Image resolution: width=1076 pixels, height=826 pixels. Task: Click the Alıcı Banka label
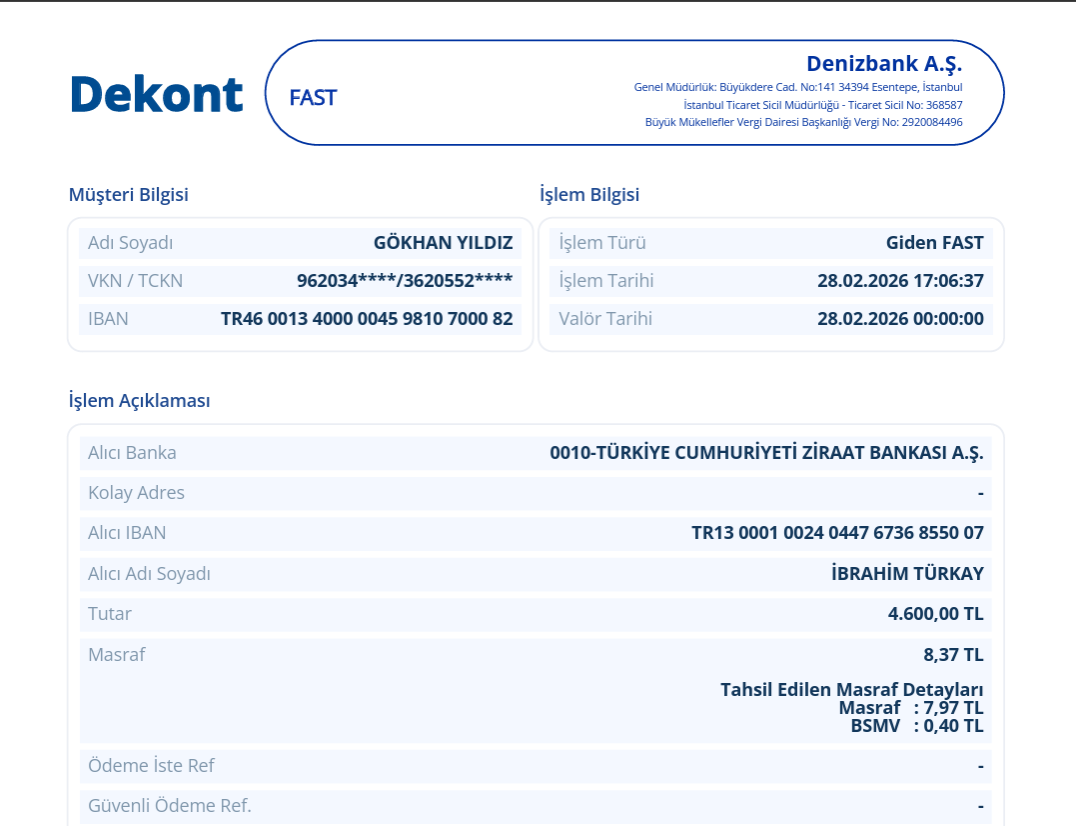click(132, 453)
